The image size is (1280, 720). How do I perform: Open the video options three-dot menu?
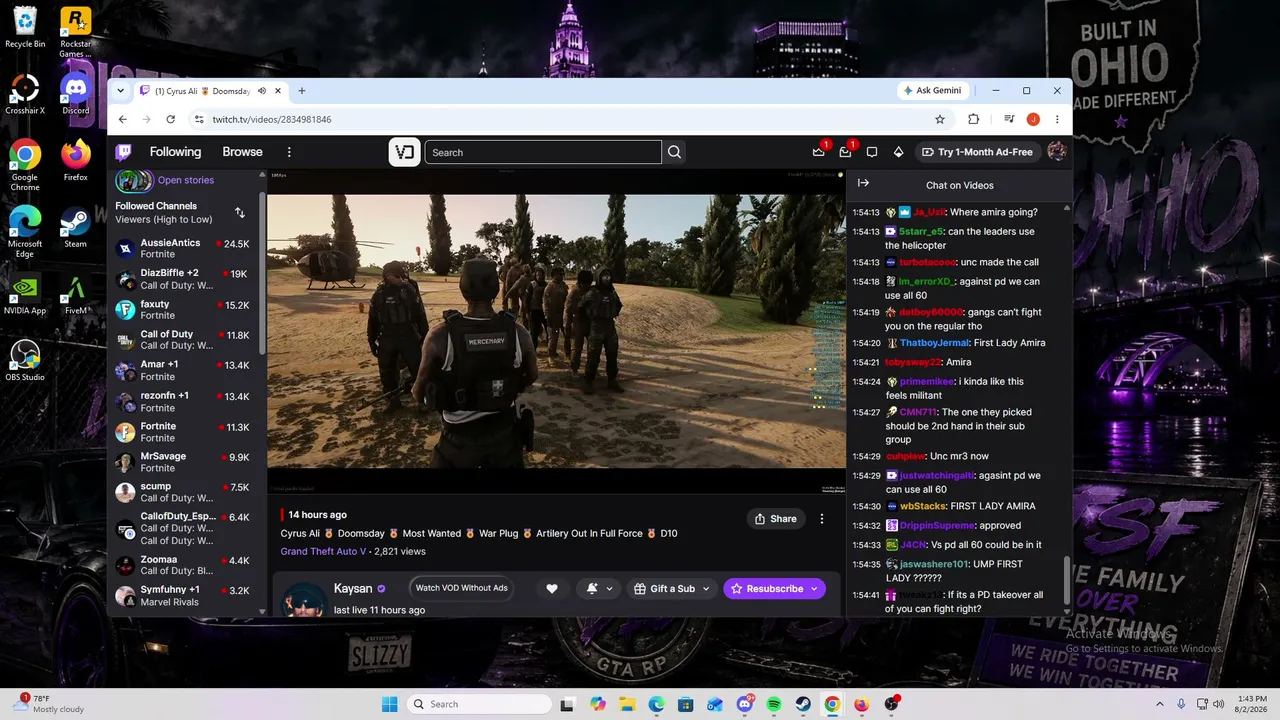tap(822, 519)
